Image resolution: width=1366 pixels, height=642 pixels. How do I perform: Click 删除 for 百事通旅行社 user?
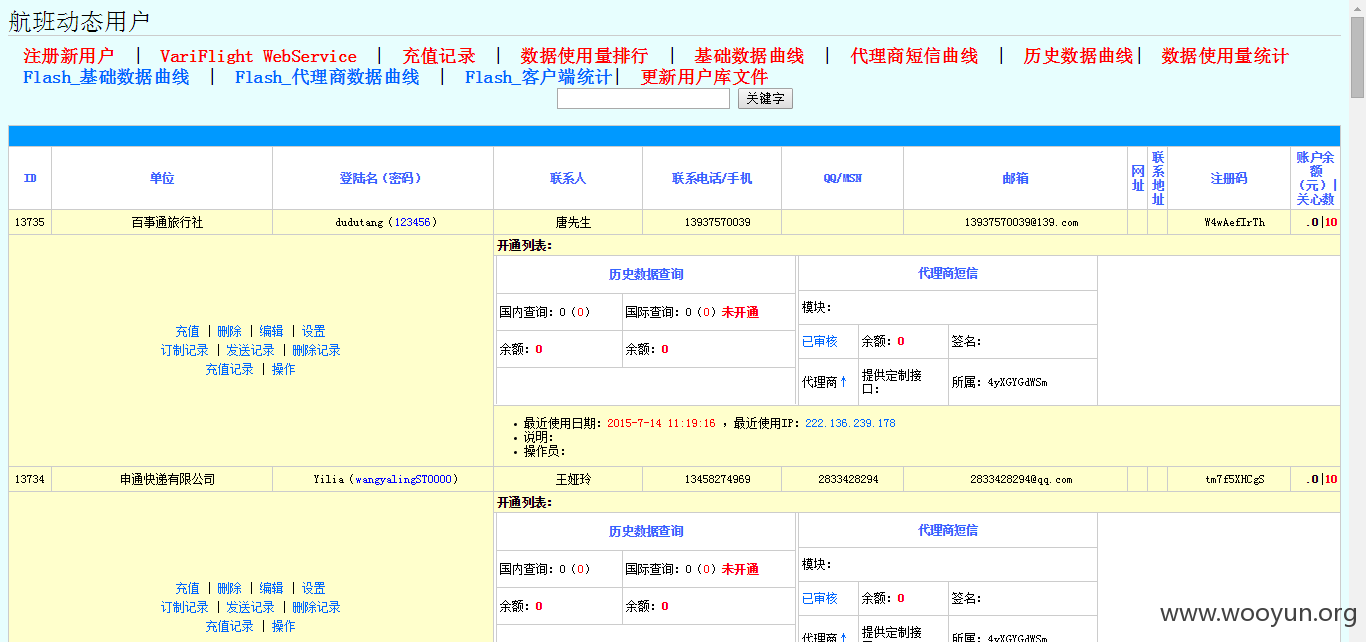229,331
